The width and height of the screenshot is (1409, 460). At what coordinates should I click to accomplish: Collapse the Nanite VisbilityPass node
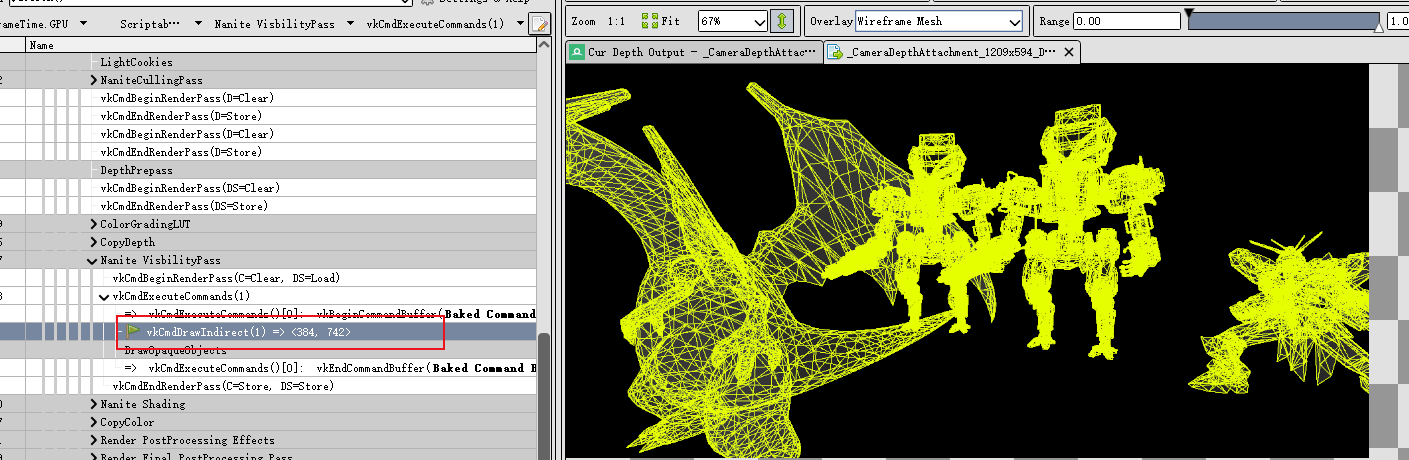tap(93, 260)
